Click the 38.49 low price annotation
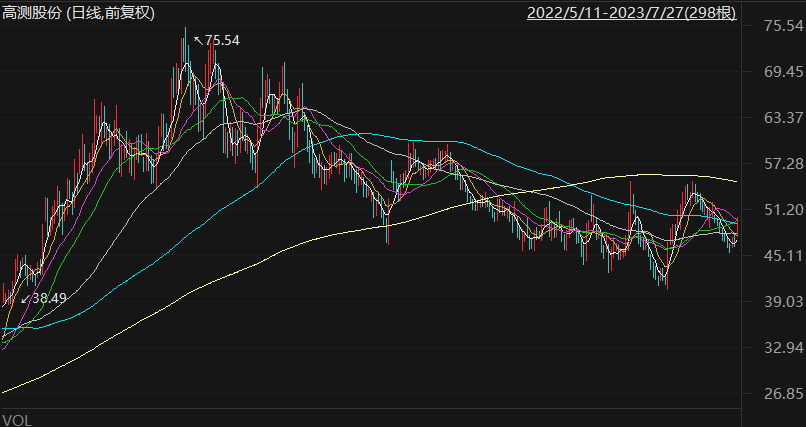Image resolution: width=806 pixels, height=427 pixels. click(x=44, y=299)
